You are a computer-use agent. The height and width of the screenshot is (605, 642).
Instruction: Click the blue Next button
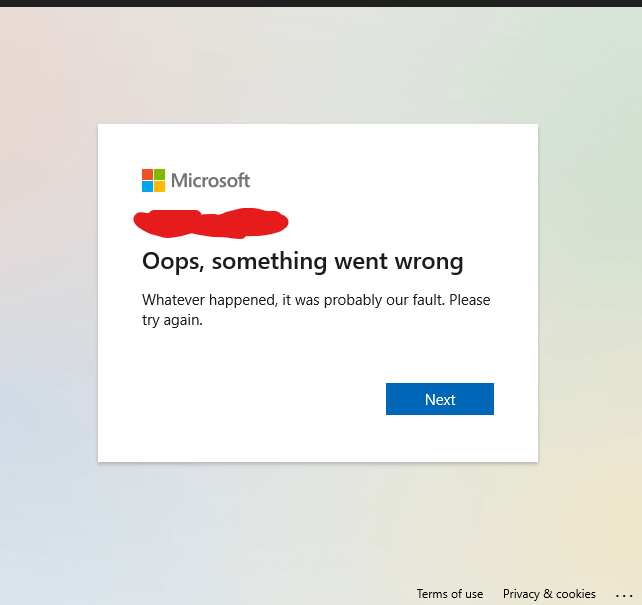[x=440, y=399]
